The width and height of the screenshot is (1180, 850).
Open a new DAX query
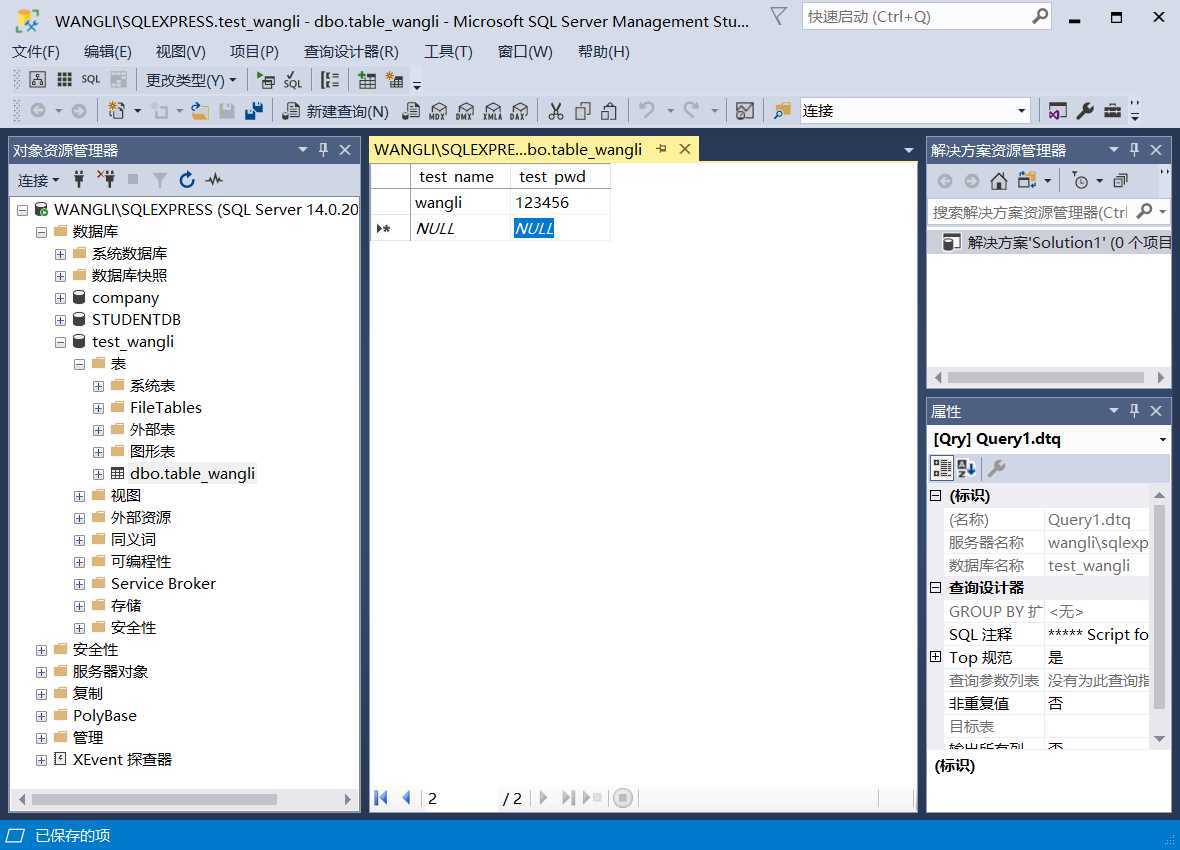[x=519, y=111]
